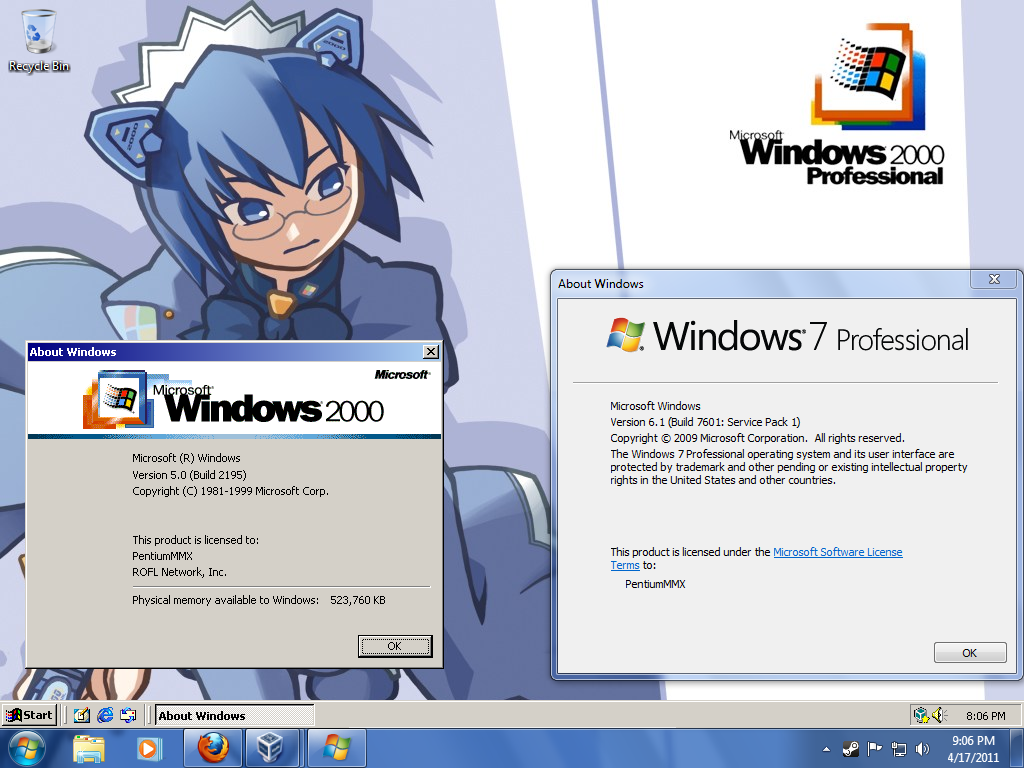Click Copyright 1981-1999 Microsoft Corp. text
Image resolution: width=1024 pixels, height=768 pixels.
tap(230, 491)
